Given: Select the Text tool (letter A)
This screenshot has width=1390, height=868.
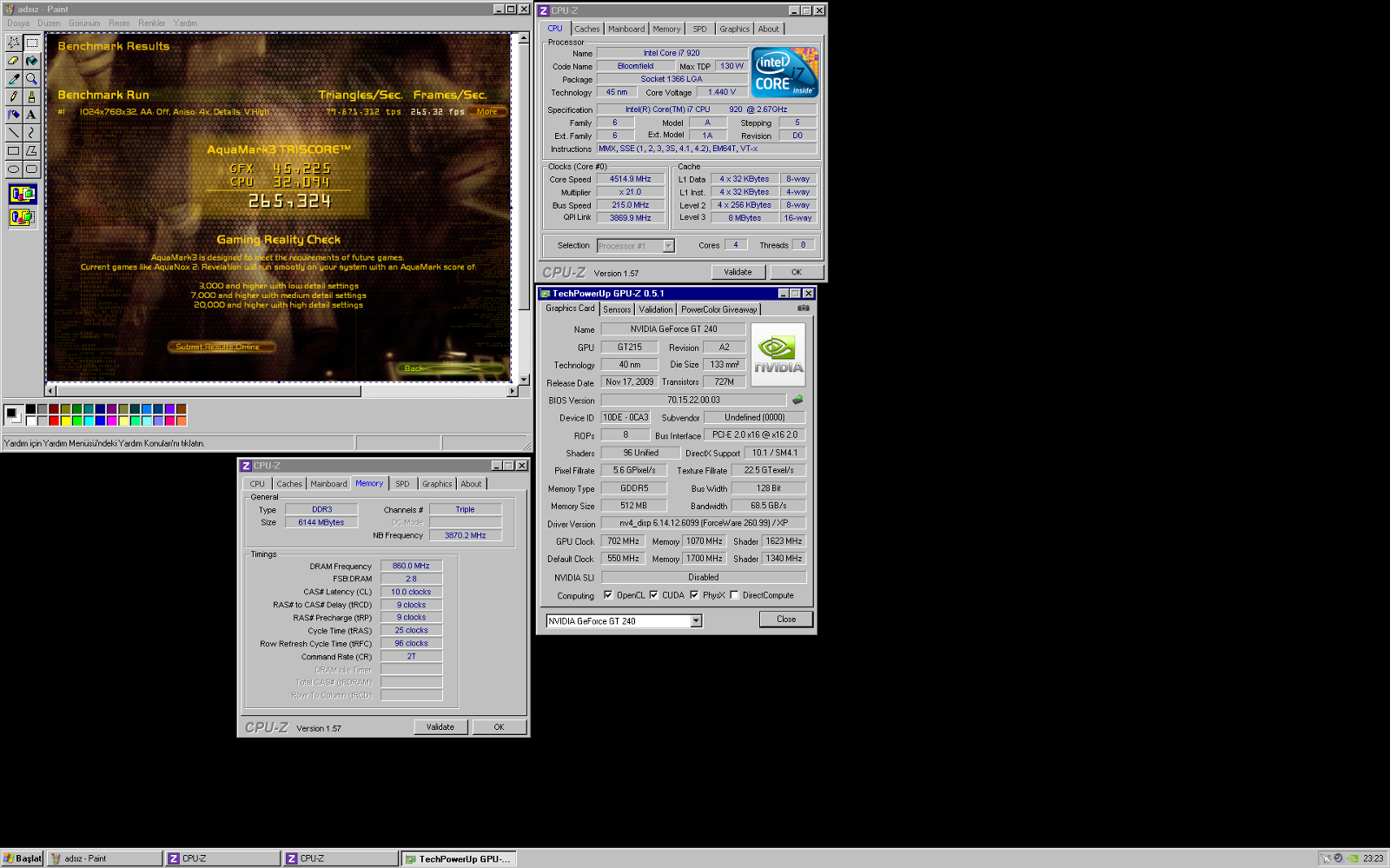Looking at the screenshot, I should point(31,115).
